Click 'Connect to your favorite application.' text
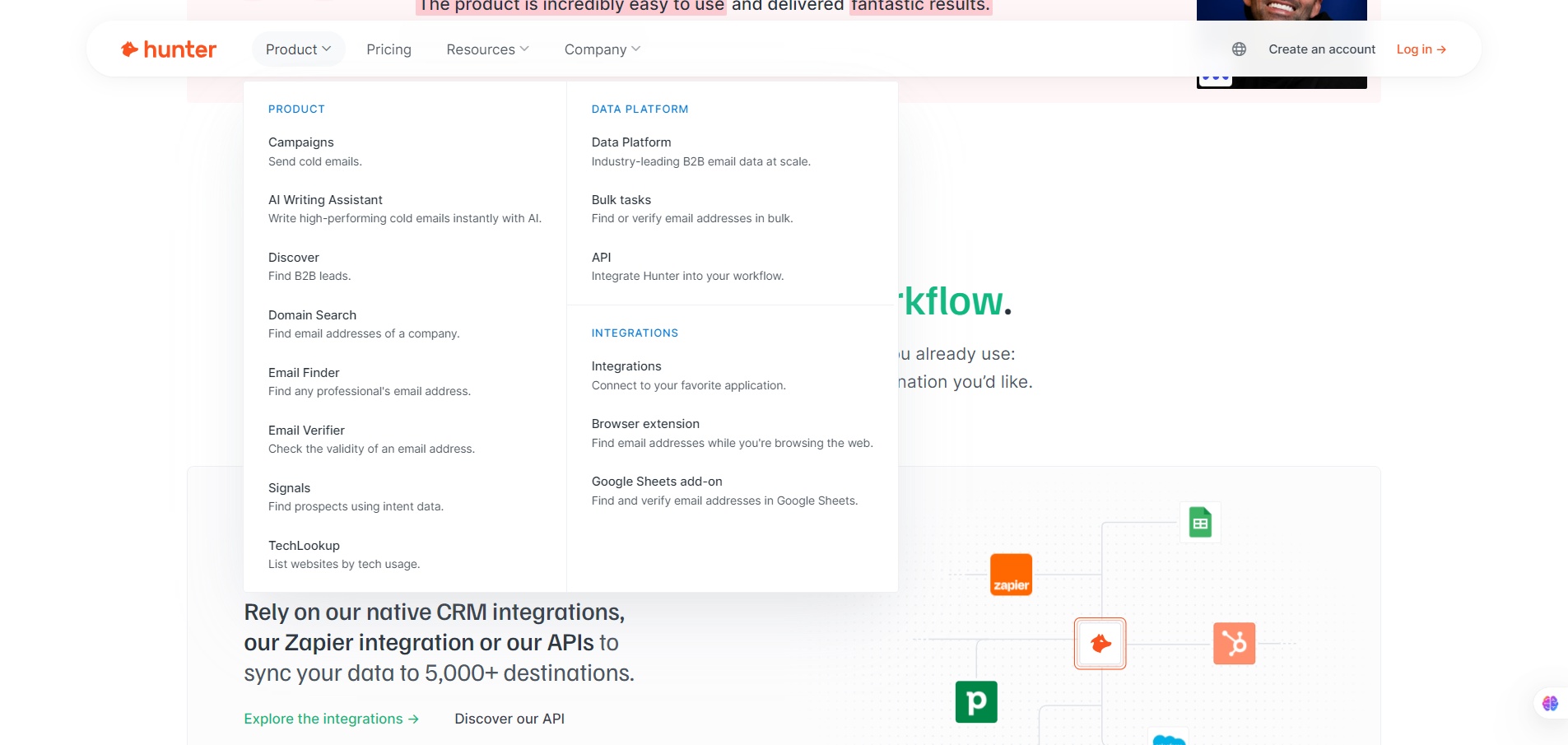The width and height of the screenshot is (1568, 745). click(x=689, y=385)
